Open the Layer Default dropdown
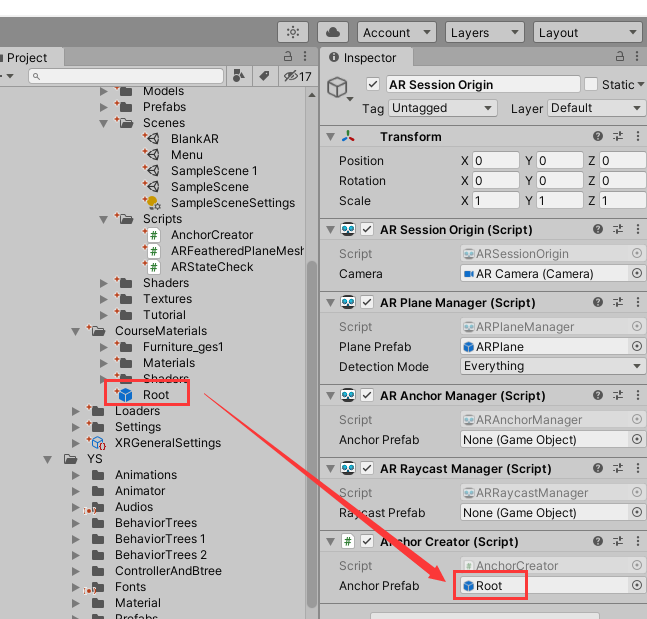This screenshot has height=619, width=647. tap(596, 108)
